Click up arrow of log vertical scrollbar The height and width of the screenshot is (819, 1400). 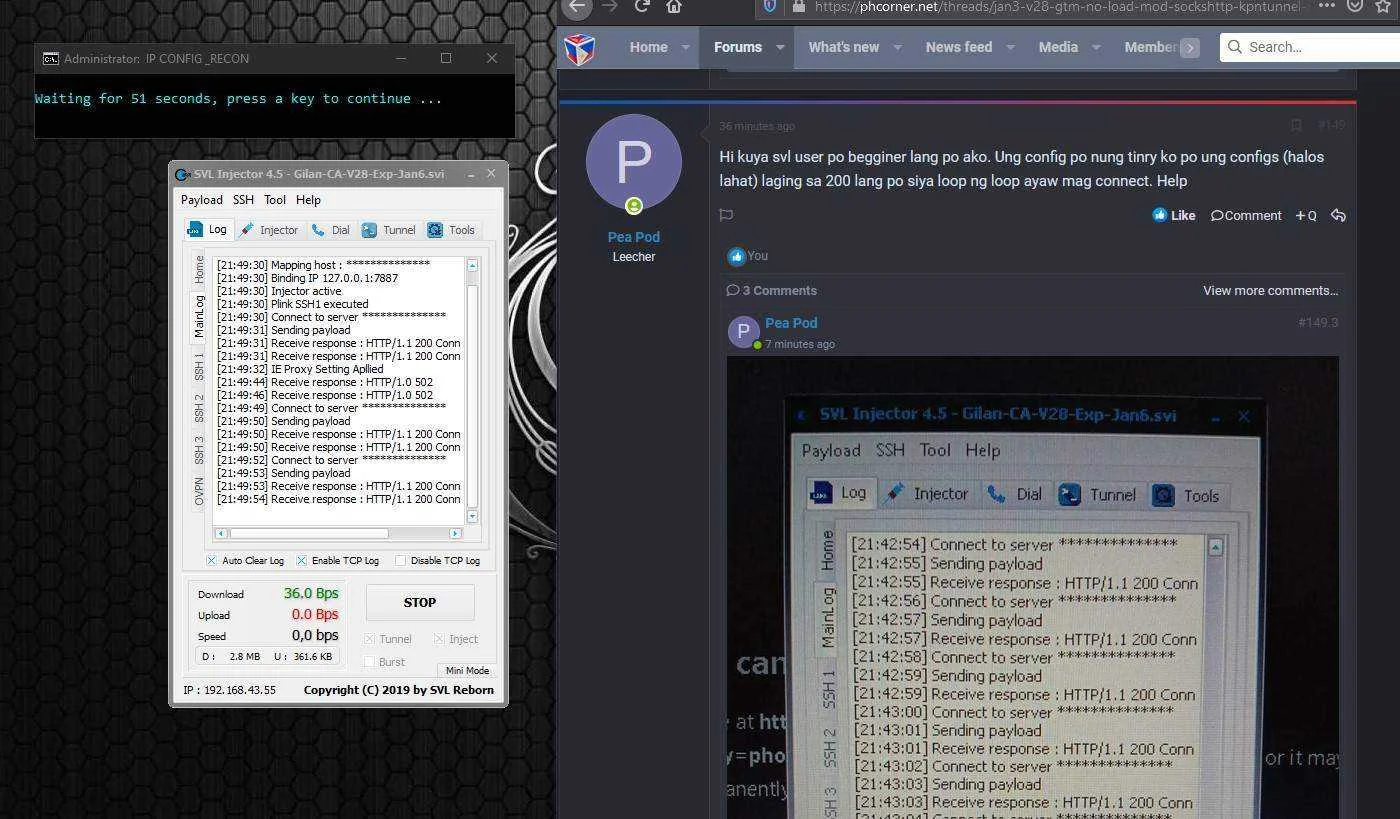click(x=472, y=265)
